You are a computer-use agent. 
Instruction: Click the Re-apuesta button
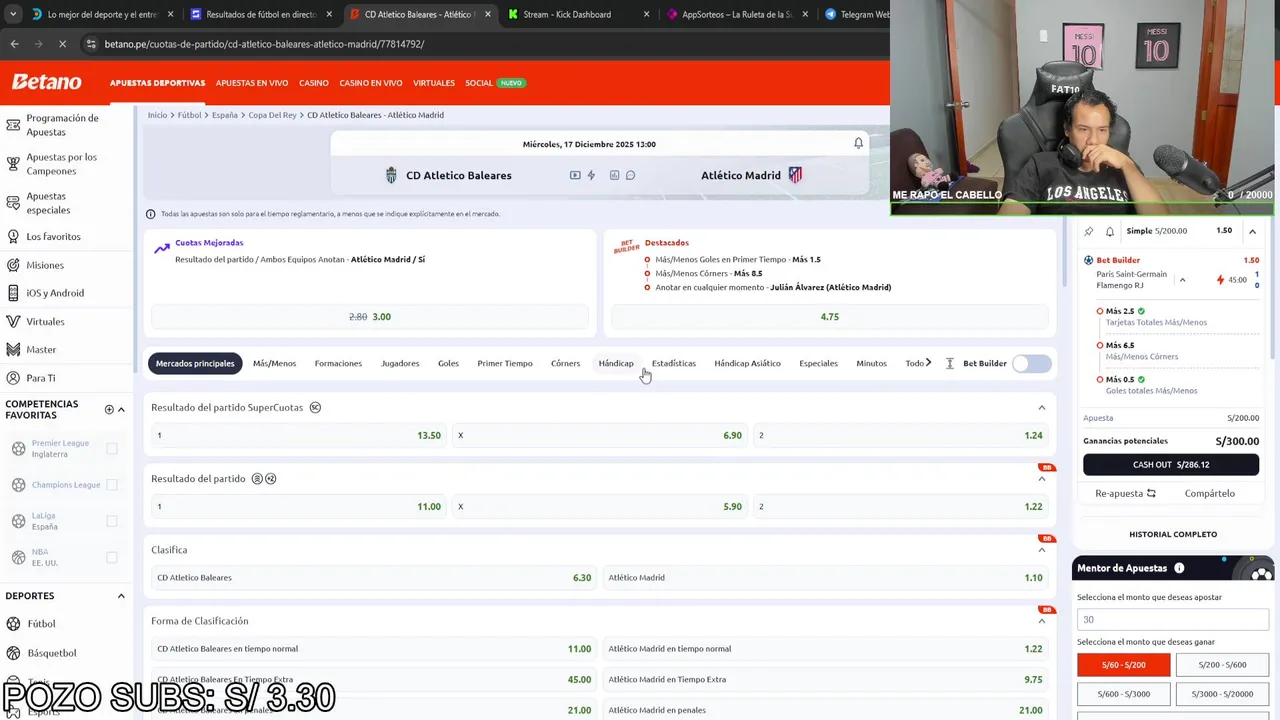coord(1125,493)
